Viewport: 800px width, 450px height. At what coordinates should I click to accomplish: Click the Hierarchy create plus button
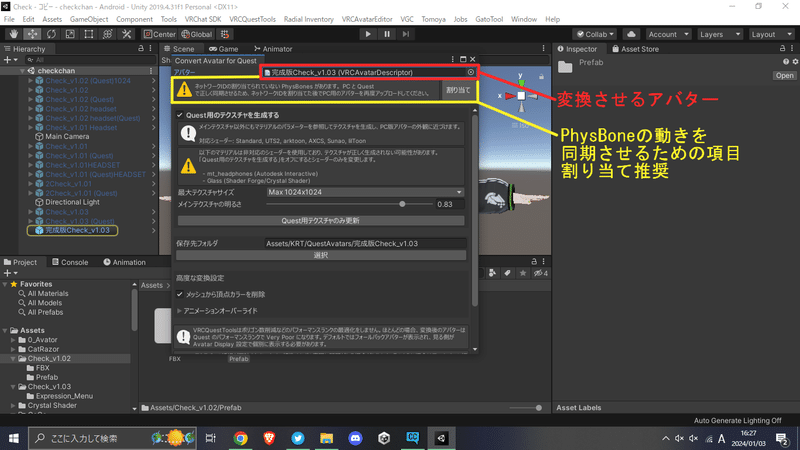tap(10, 60)
